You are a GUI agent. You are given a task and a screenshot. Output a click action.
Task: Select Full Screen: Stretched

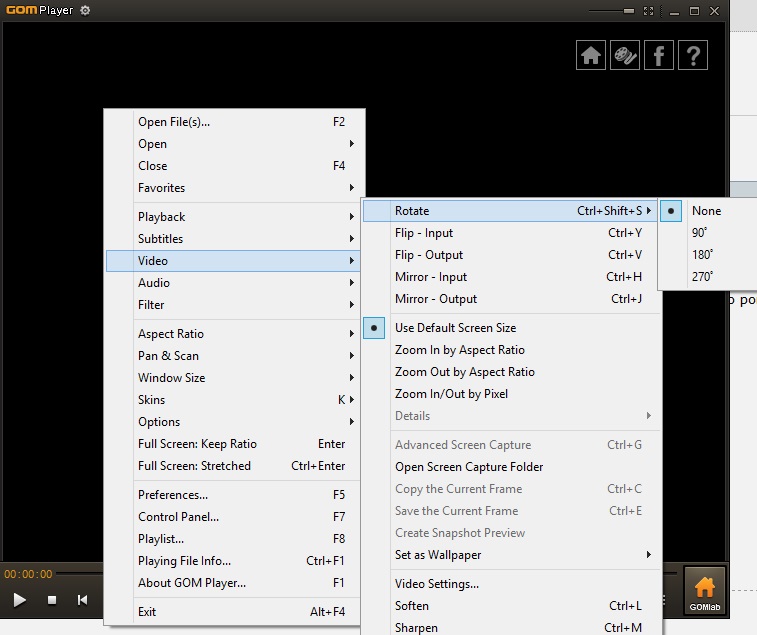click(x=233, y=466)
